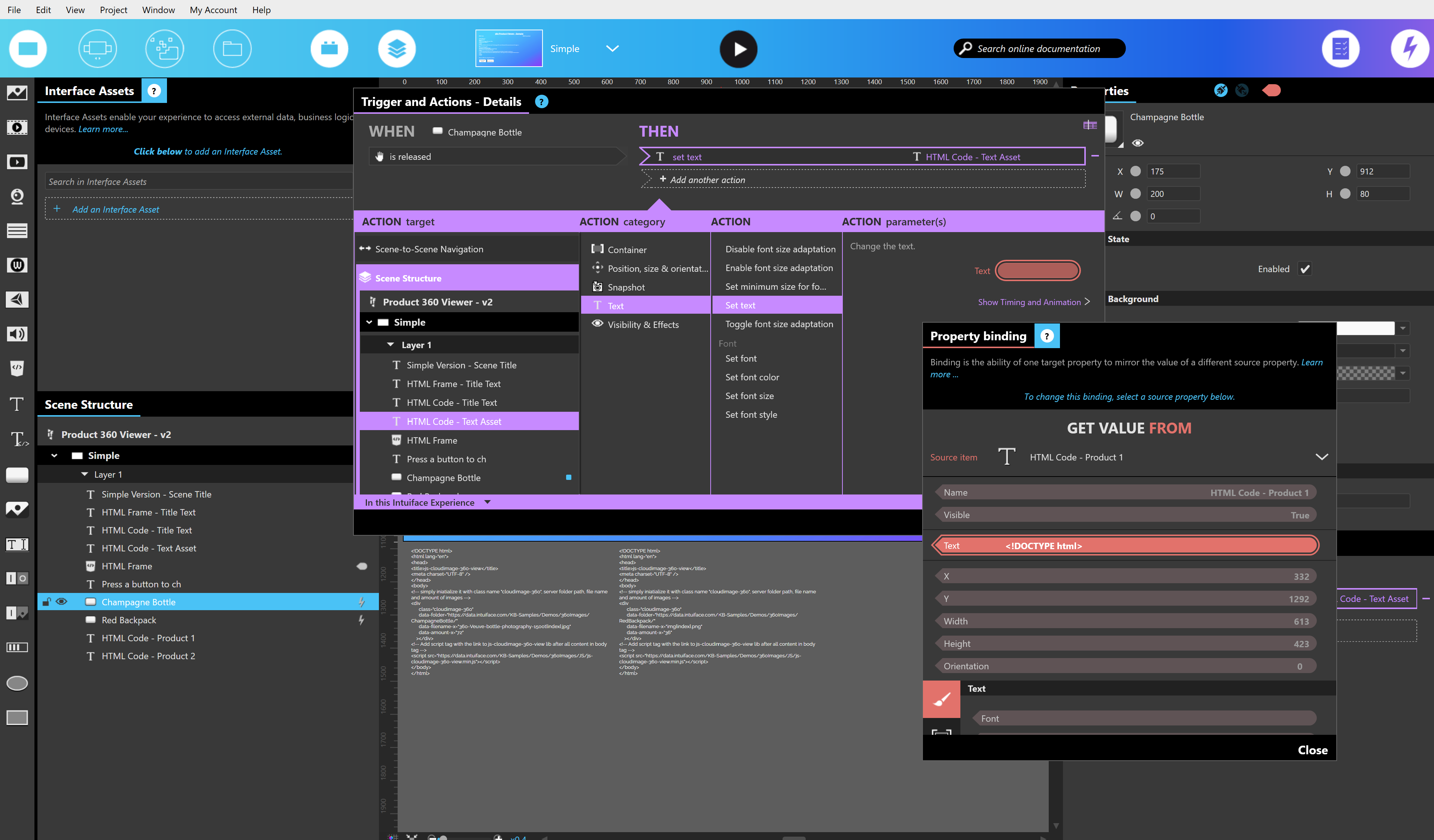Viewport: 1434px width, 840px height.
Task: Open the checklist panel button top right
Action: click(x=1341, y=49)
